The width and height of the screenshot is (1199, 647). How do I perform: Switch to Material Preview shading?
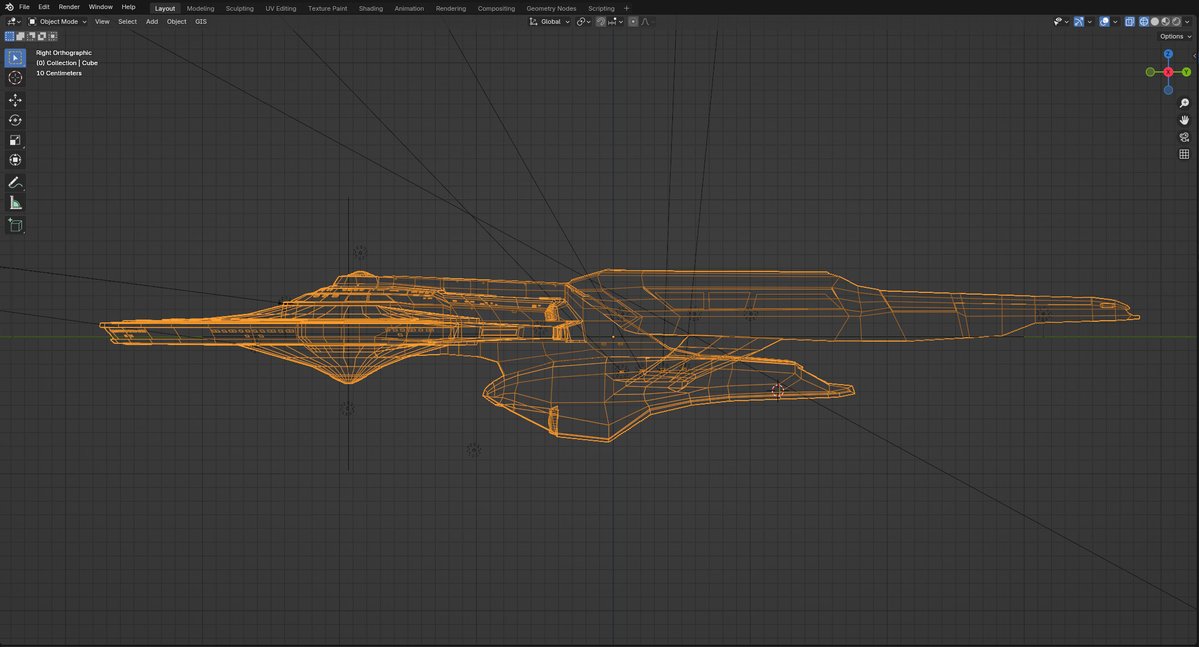tap(1165, 21)
